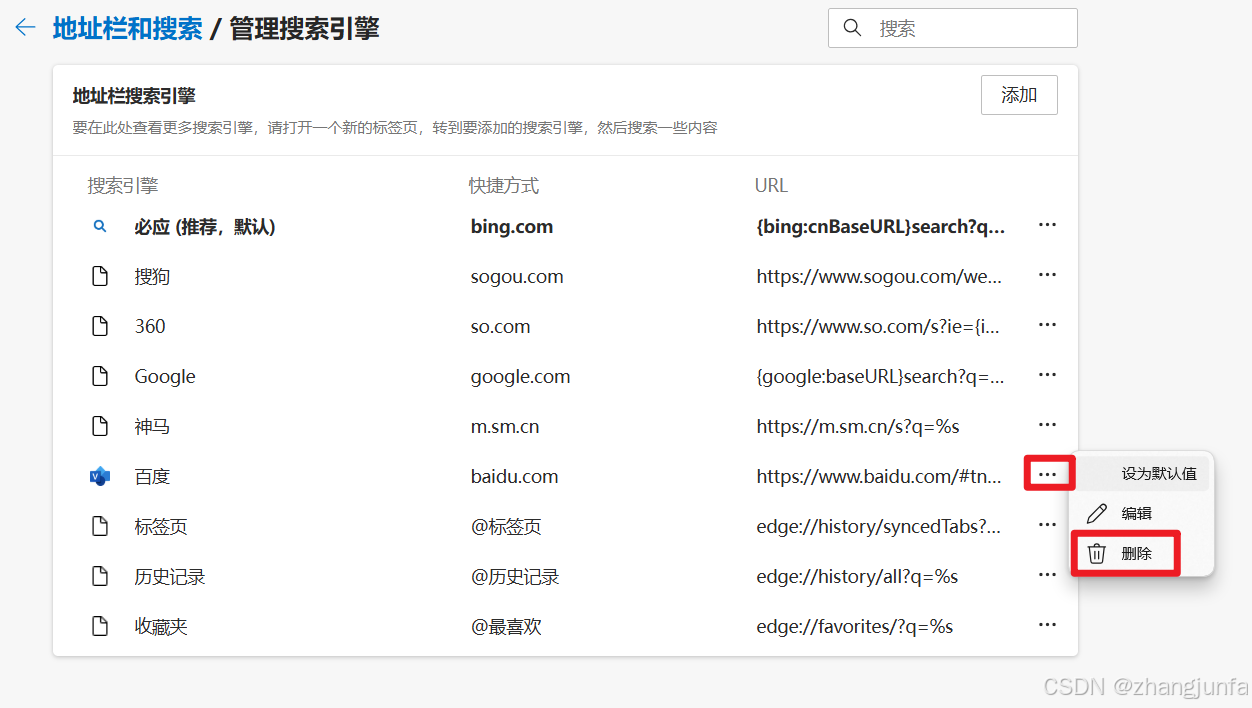Open more options for the 必应 row

pyautogui.click(x=1047, y=225)
